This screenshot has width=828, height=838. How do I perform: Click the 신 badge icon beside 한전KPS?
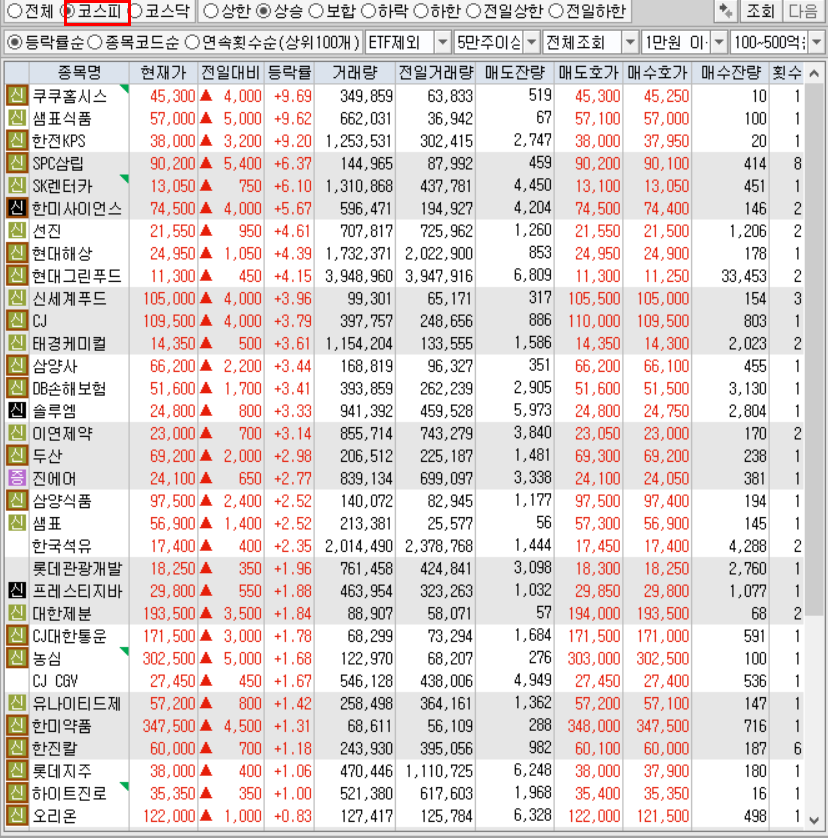click(x=17, y=141)
